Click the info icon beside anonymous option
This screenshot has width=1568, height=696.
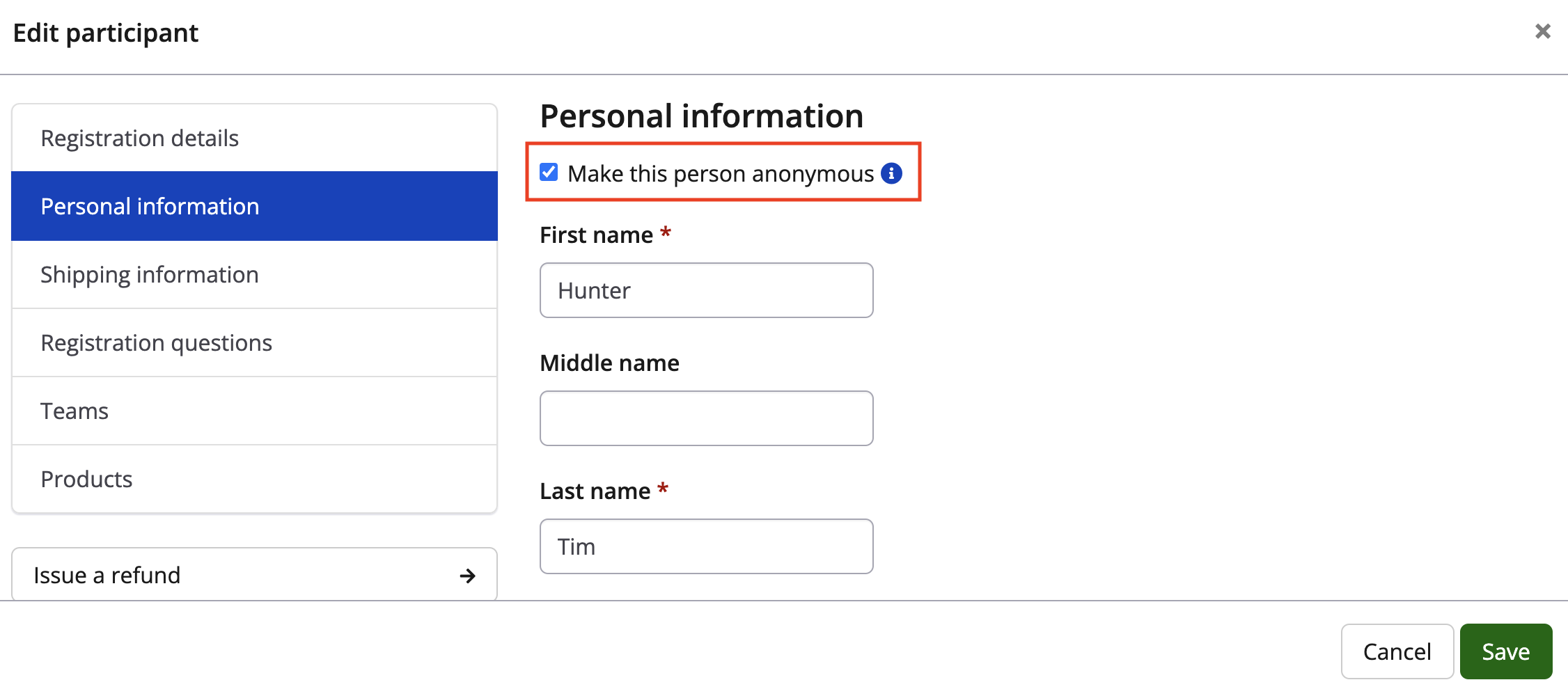point(891,173)
